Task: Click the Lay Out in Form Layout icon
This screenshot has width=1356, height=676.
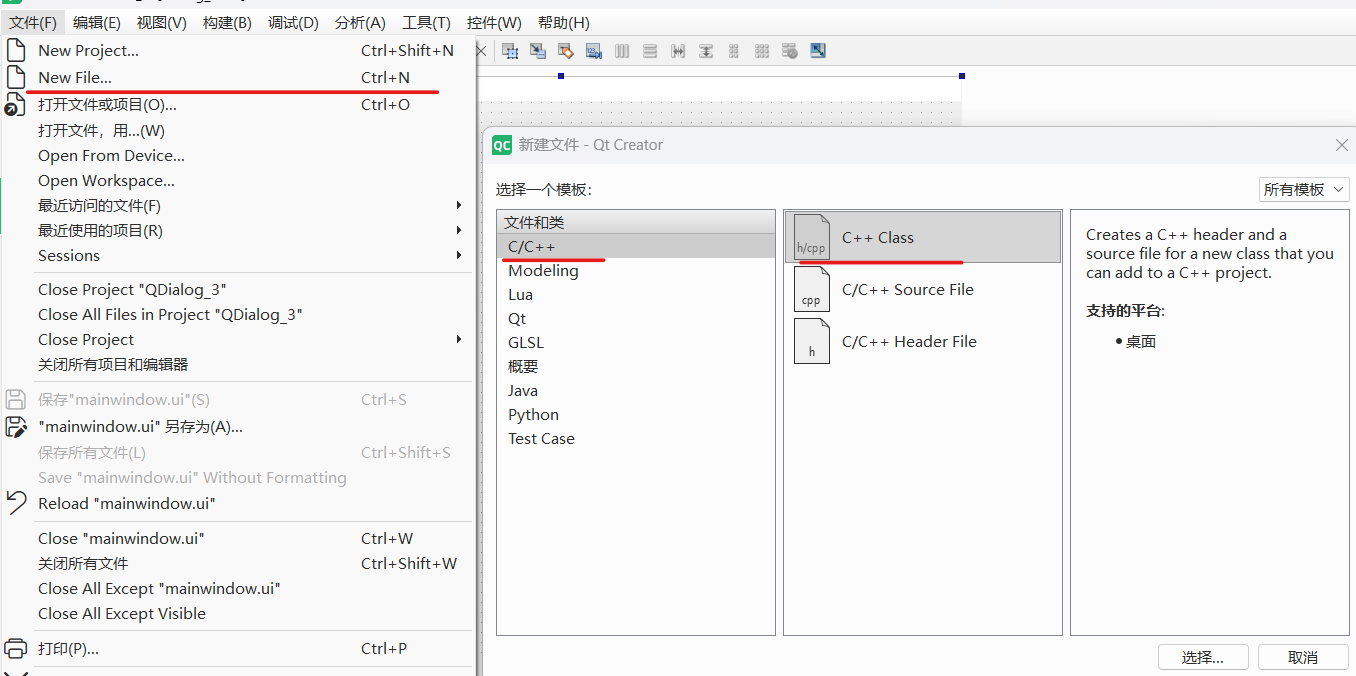Action: 734,51
